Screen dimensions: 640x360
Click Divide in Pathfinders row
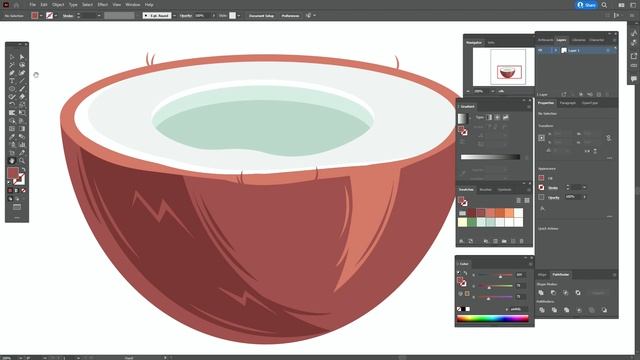542,310
